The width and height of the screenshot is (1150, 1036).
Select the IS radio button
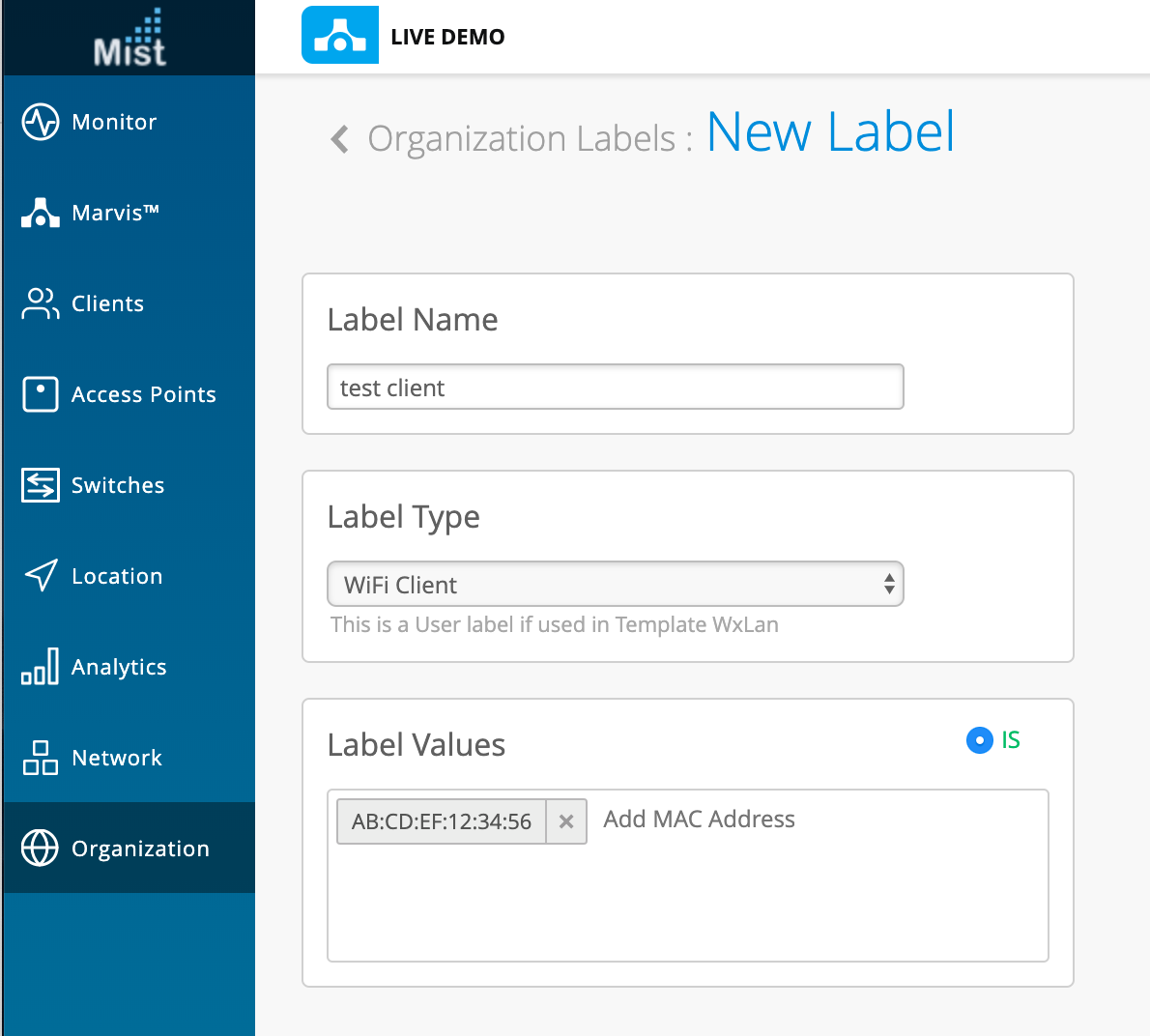point(980,740)
